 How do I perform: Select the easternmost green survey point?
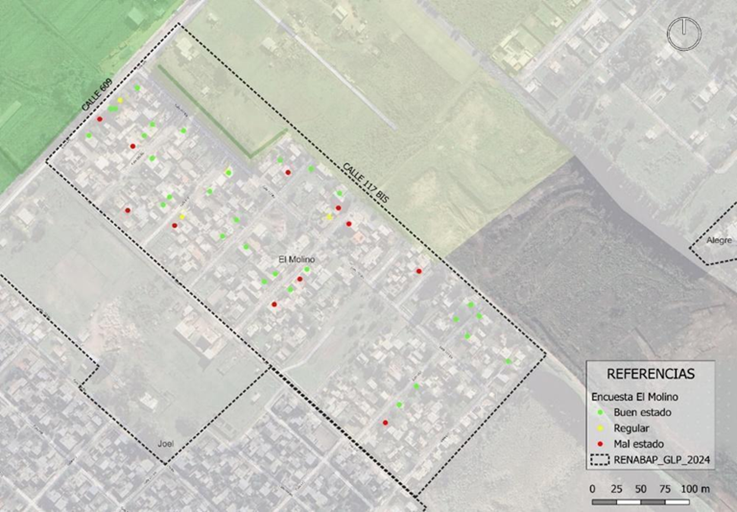[508, 361]
